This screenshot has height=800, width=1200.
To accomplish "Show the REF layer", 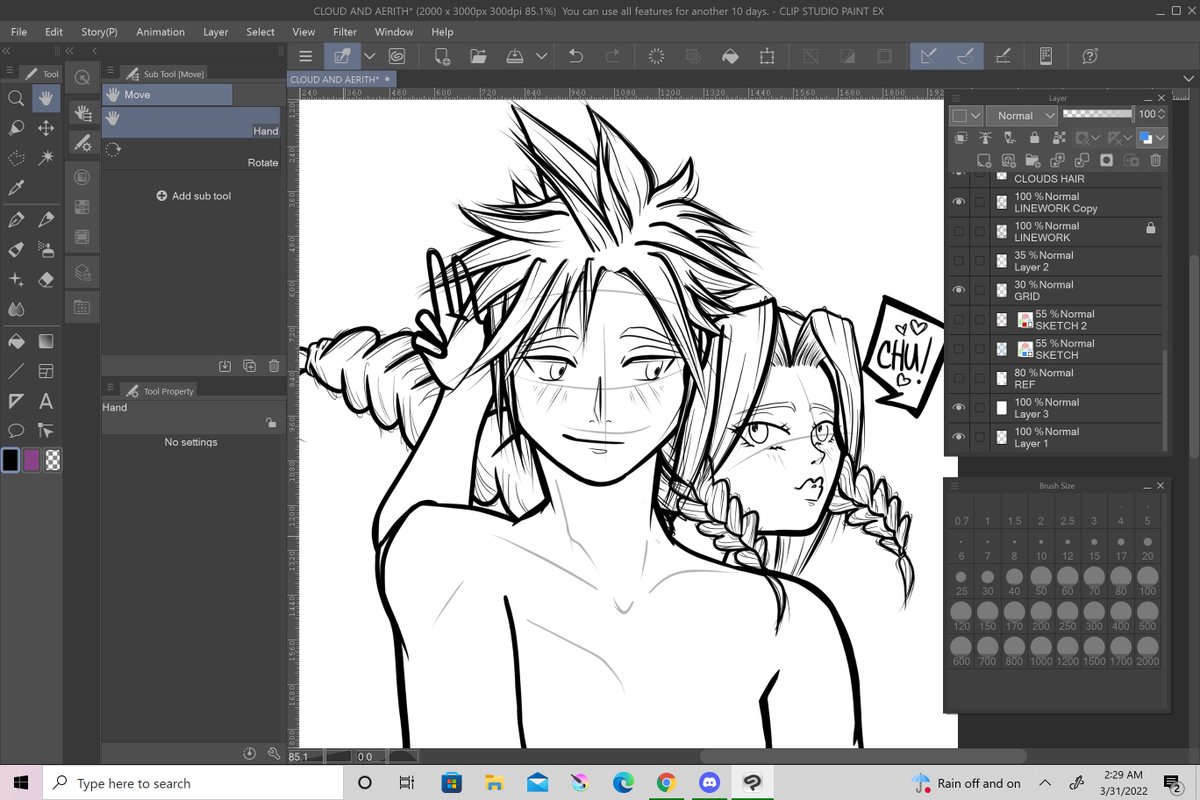I will click(x=959, y=378).
